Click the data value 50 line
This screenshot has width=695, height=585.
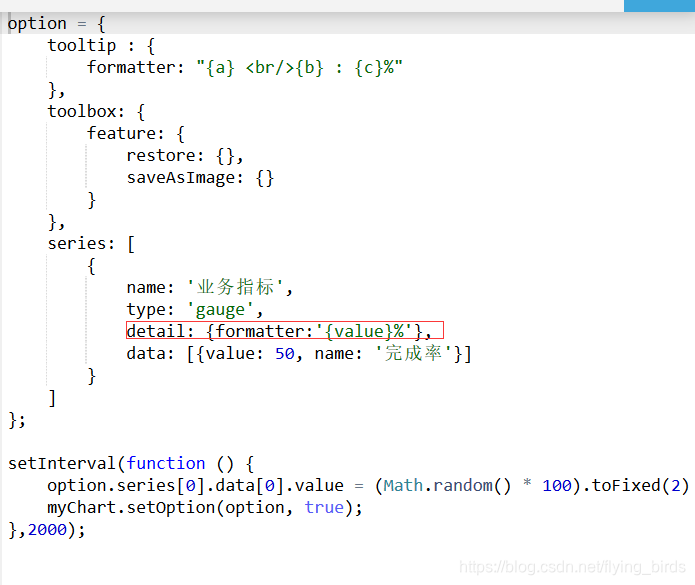pyautogui.click(x=299, y=354)
